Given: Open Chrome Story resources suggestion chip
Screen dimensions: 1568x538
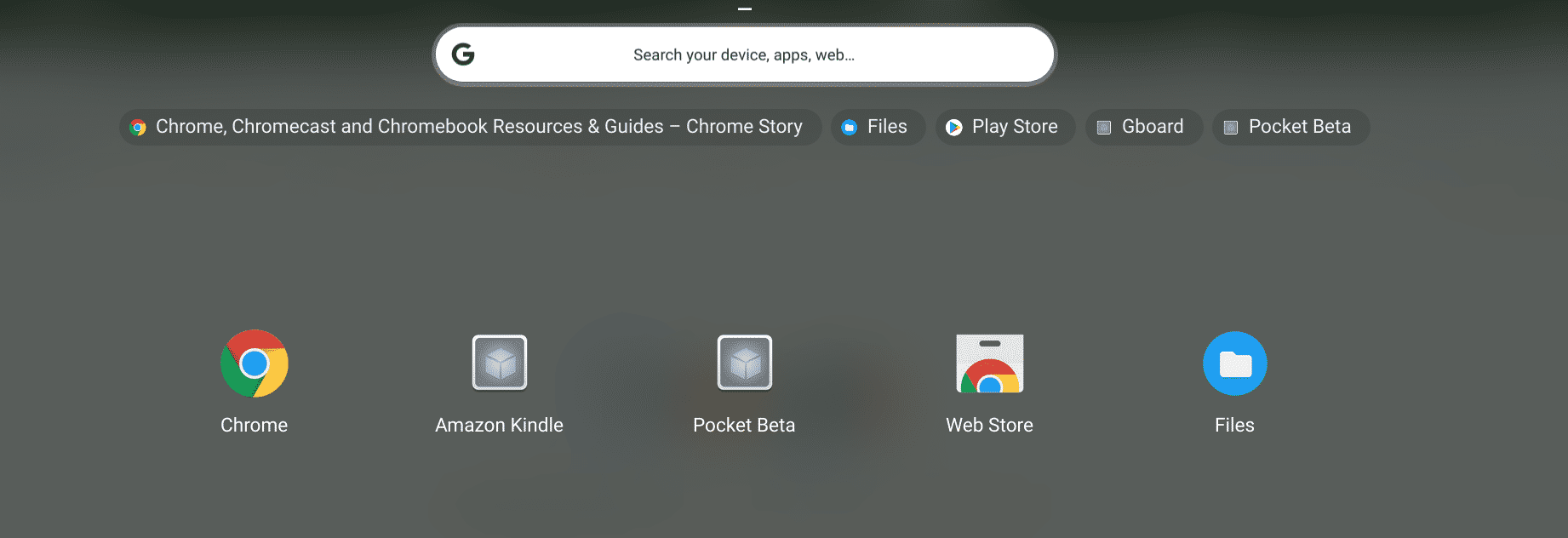Looking at the screenshot, I should [x=478, y=127].
